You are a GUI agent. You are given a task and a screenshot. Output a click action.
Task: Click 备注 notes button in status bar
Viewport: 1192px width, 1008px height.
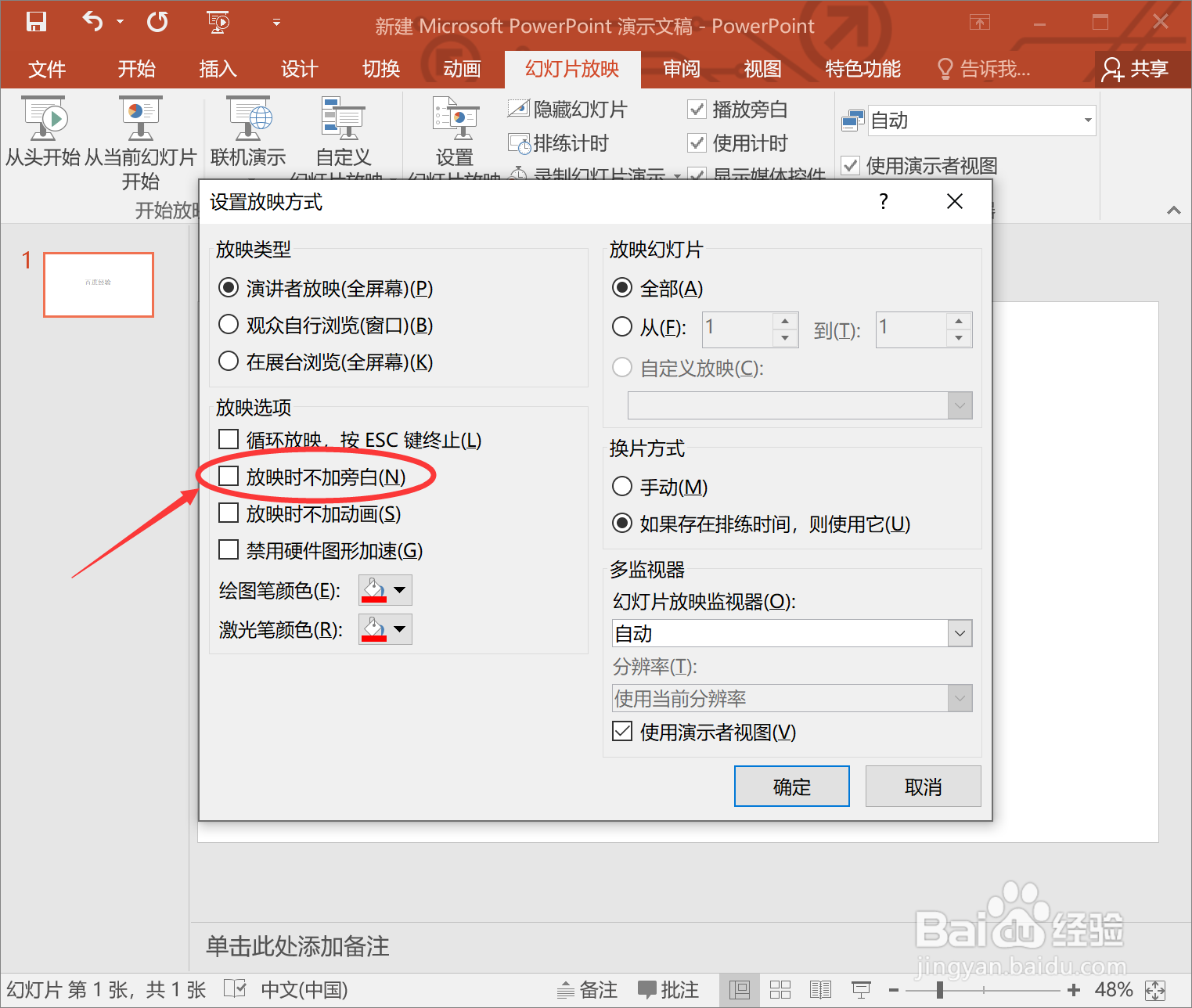click(587, 990)
